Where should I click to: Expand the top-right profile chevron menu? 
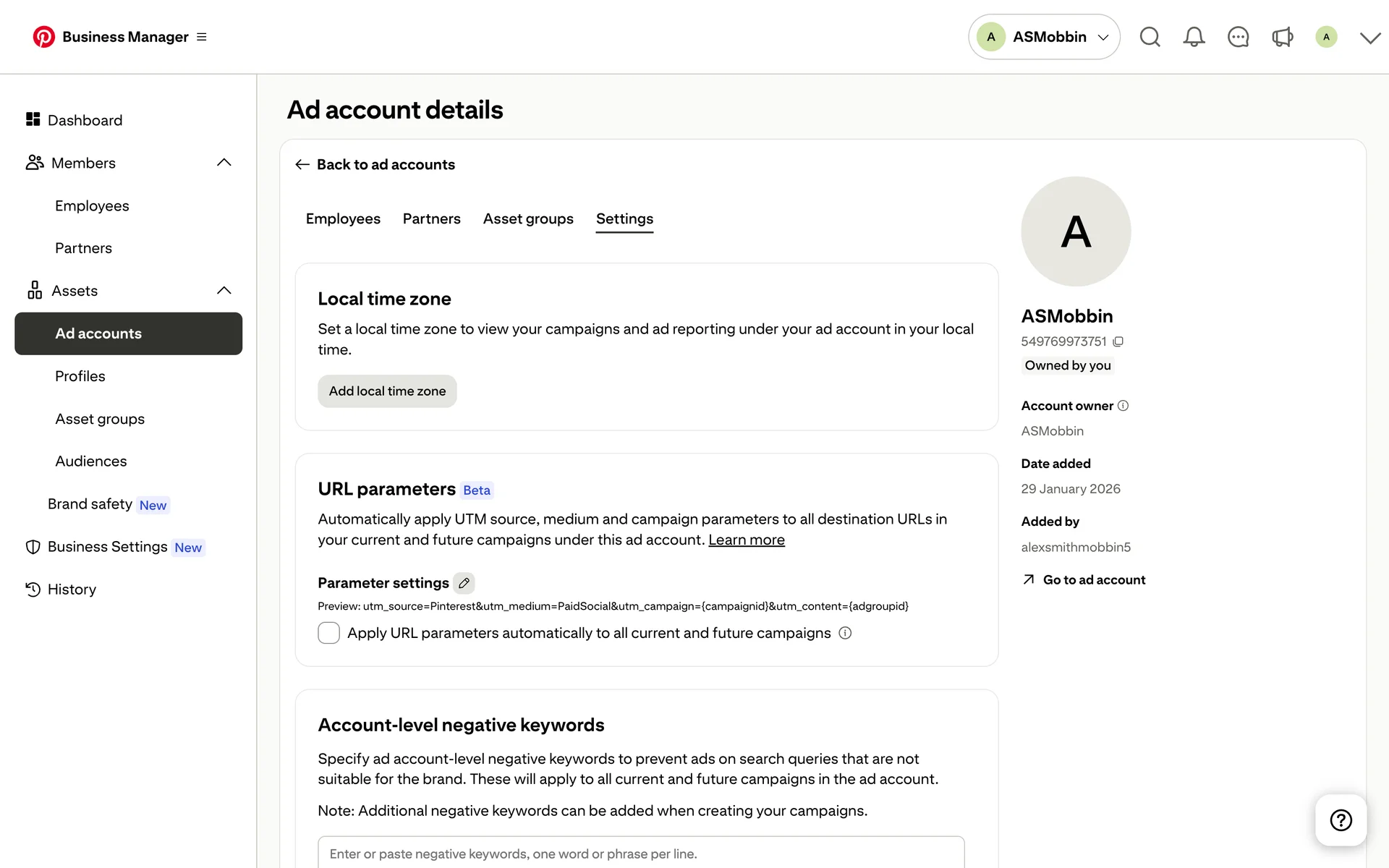point(1369,38)
